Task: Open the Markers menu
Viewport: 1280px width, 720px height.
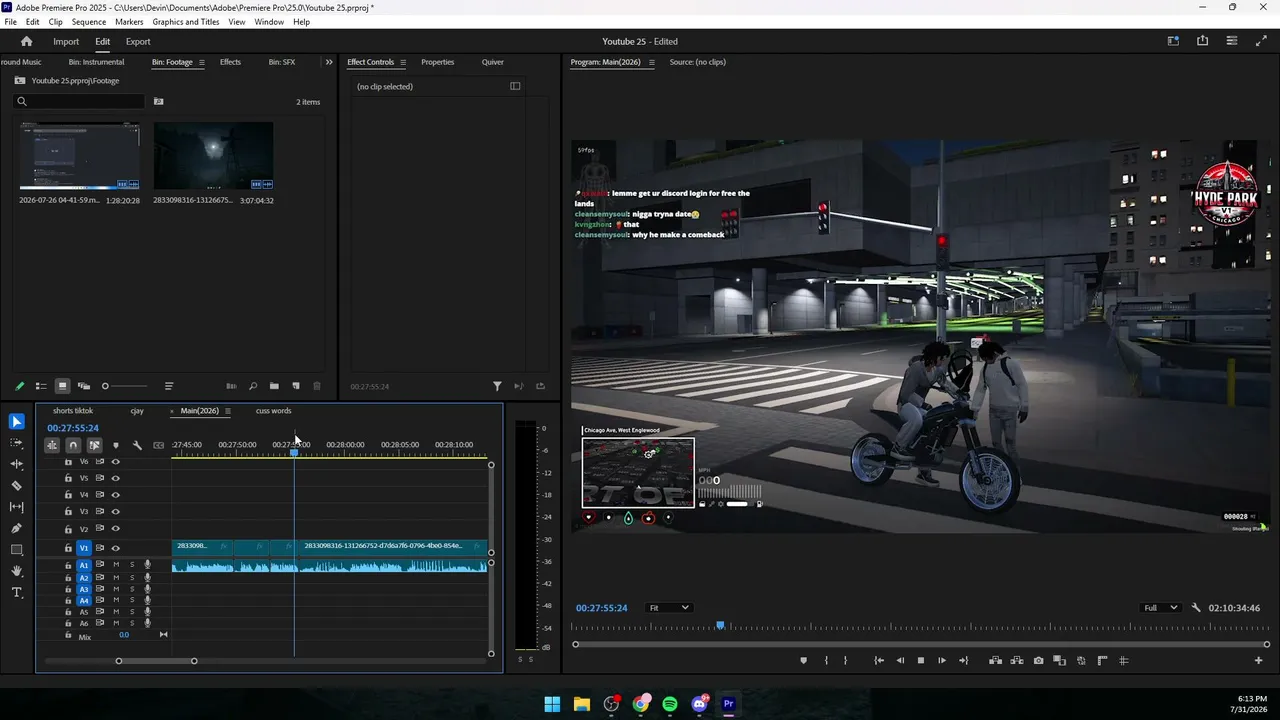Action: point(129,22)
